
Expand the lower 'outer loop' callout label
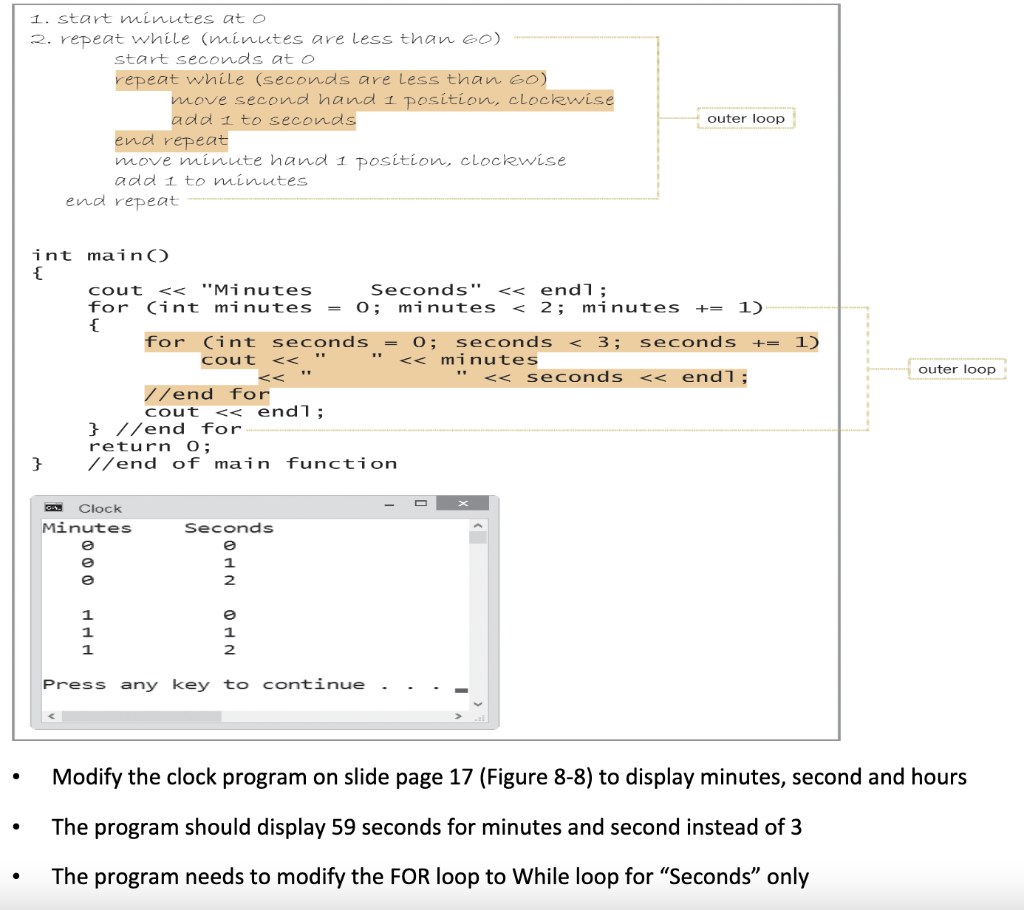(x=956, y=368)
